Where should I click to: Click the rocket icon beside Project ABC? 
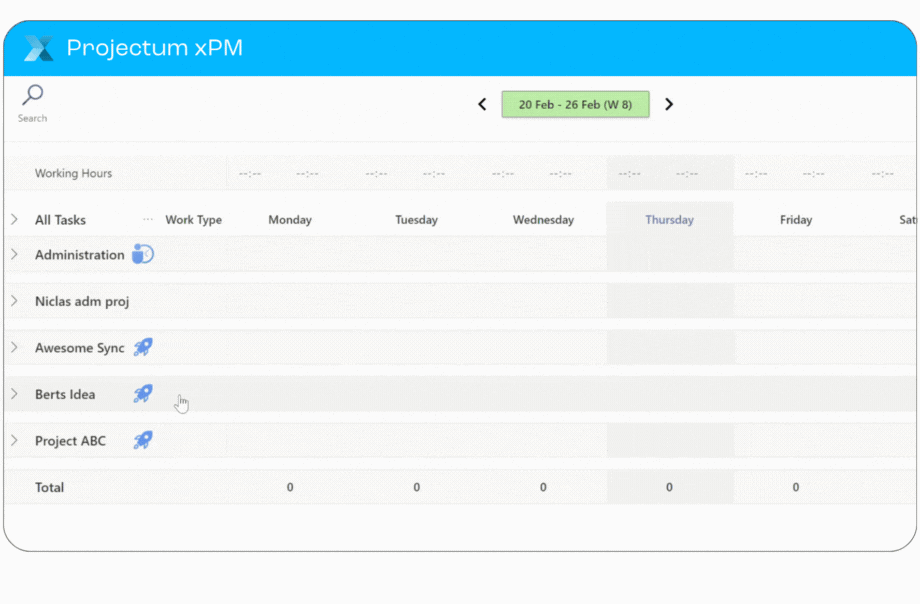click(143, 441)
